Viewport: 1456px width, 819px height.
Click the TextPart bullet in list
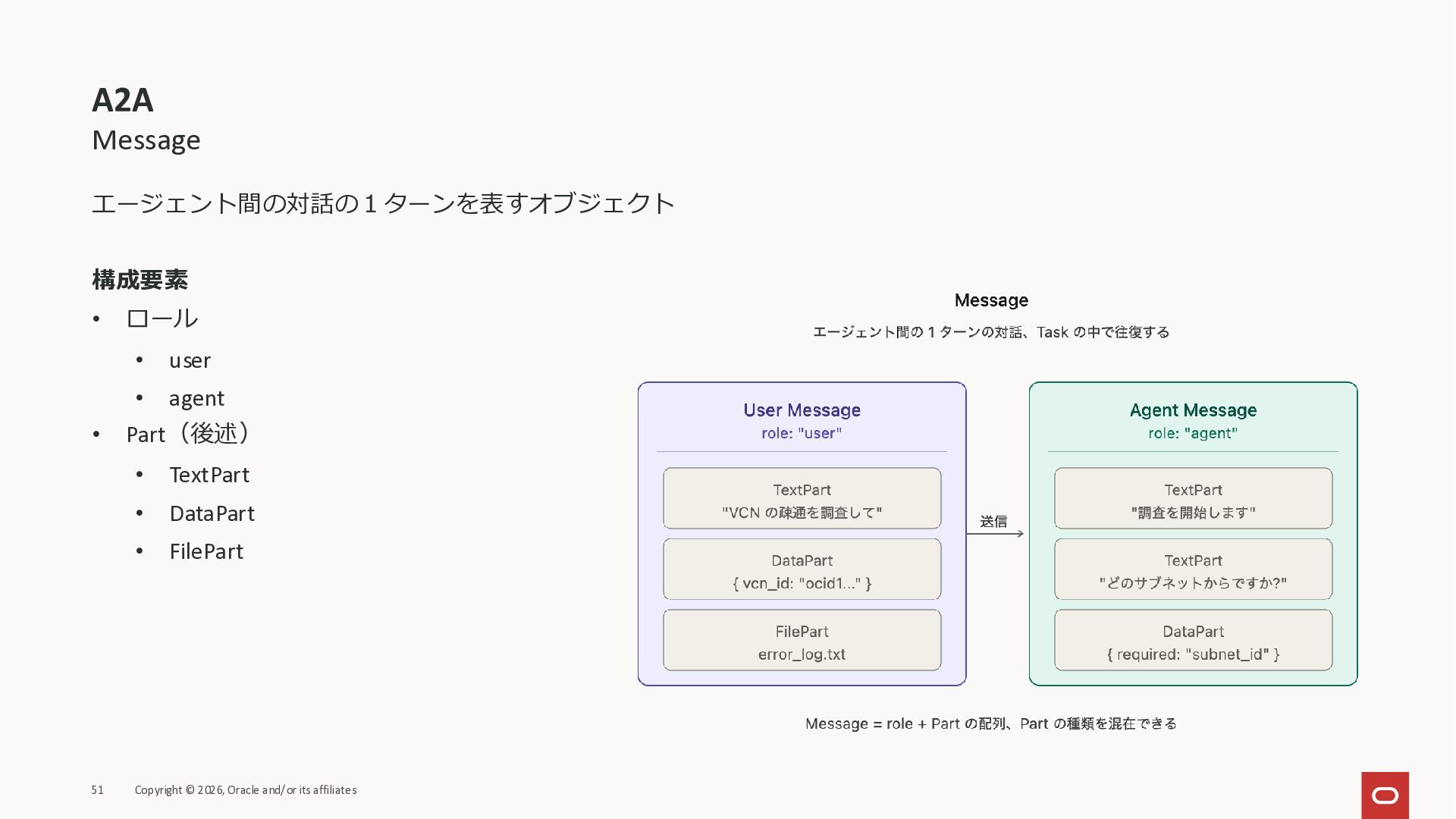click(209, 475)
